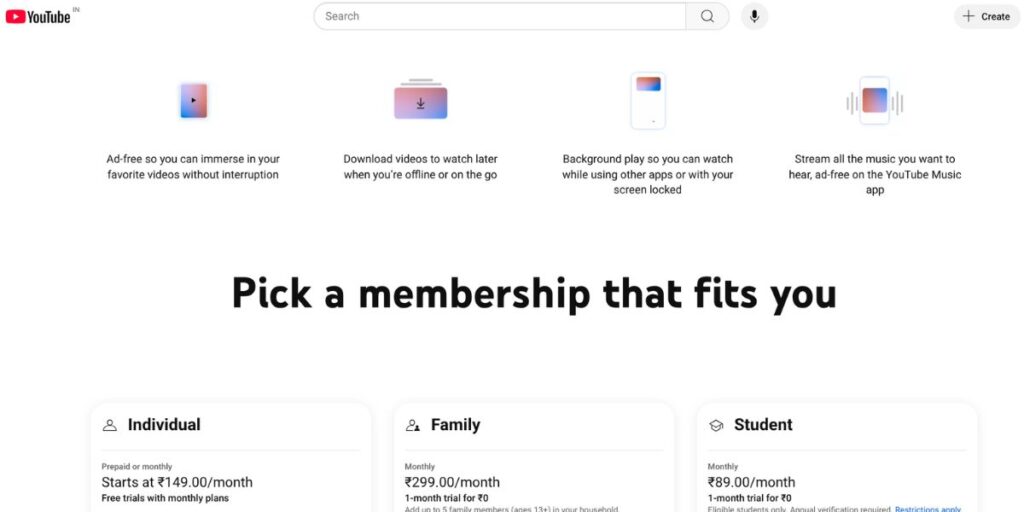Viewport: 1024px width, 512px height.
Task: Select the Student membership card heading
Action: (763, 424)
